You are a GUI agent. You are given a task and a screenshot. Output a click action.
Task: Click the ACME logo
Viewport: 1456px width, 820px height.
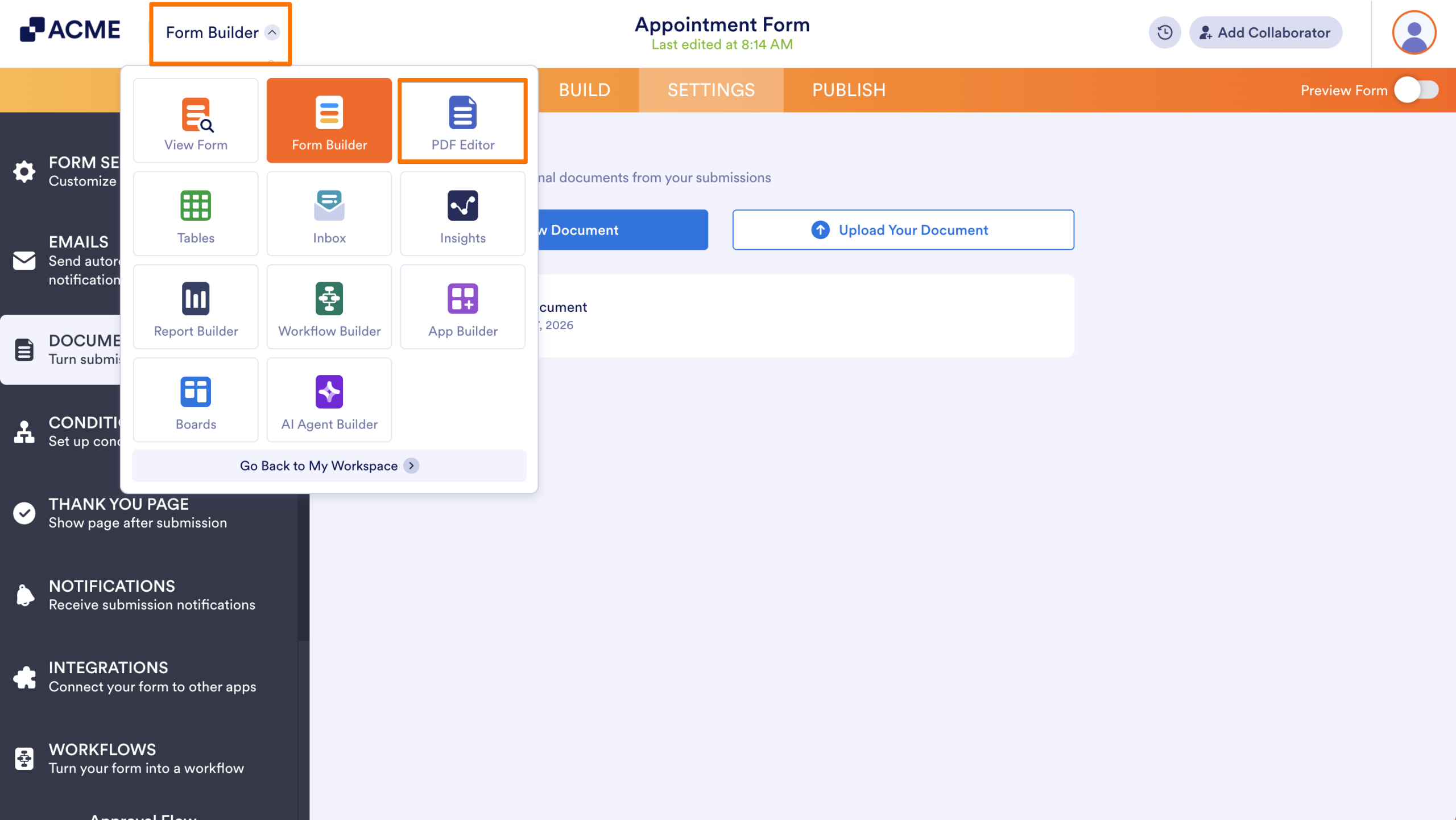70,30
